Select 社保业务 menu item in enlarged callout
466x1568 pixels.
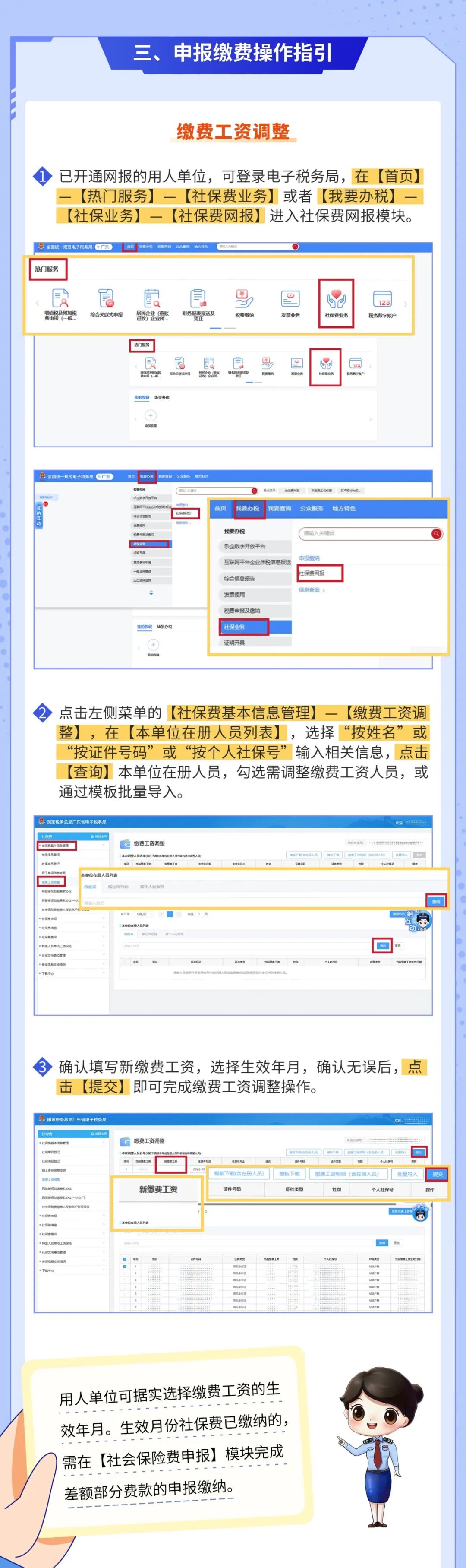(x=255, y=626)
